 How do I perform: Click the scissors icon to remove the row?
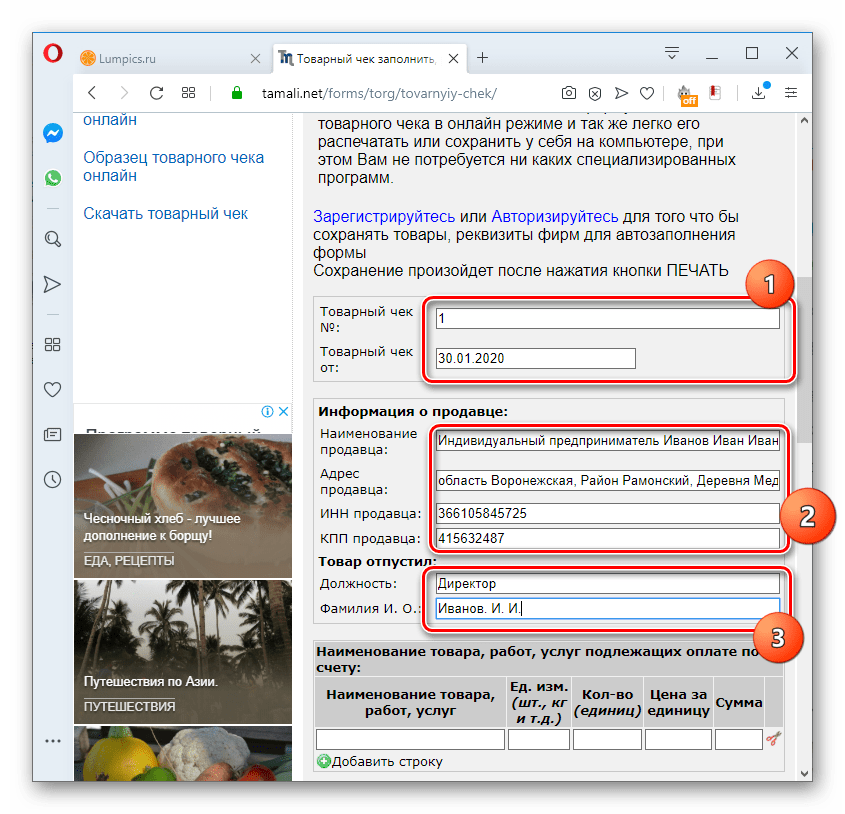774,739
